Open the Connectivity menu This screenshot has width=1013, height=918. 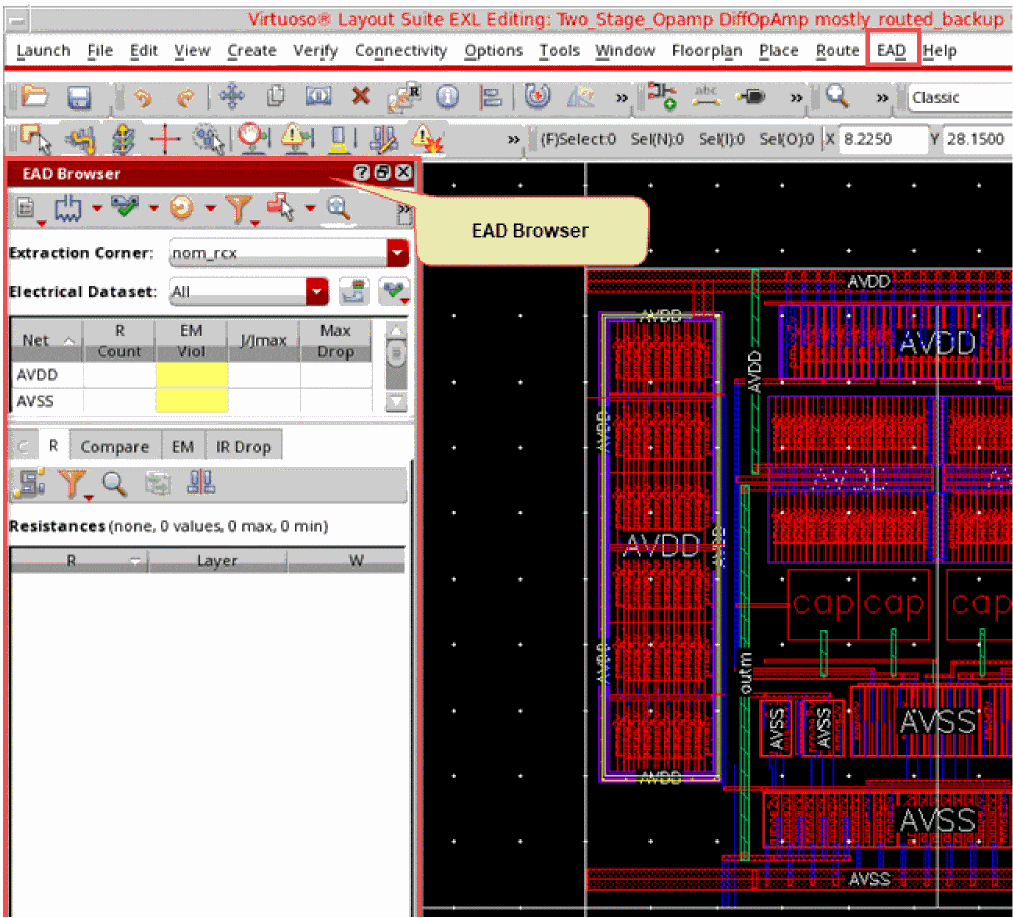[x=400, y=50]
